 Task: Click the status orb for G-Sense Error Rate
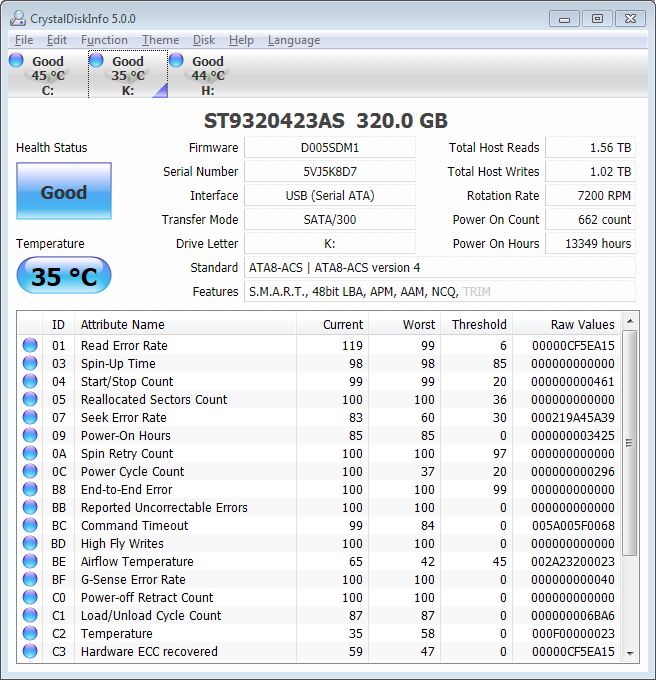click(30, 579)
